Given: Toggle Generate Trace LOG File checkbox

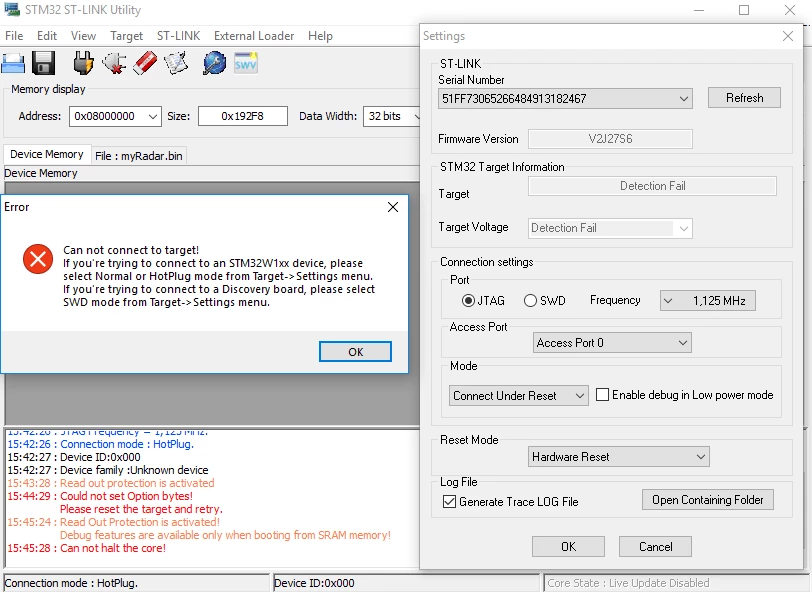Looking at the screenshot, I should click(450, 502).
